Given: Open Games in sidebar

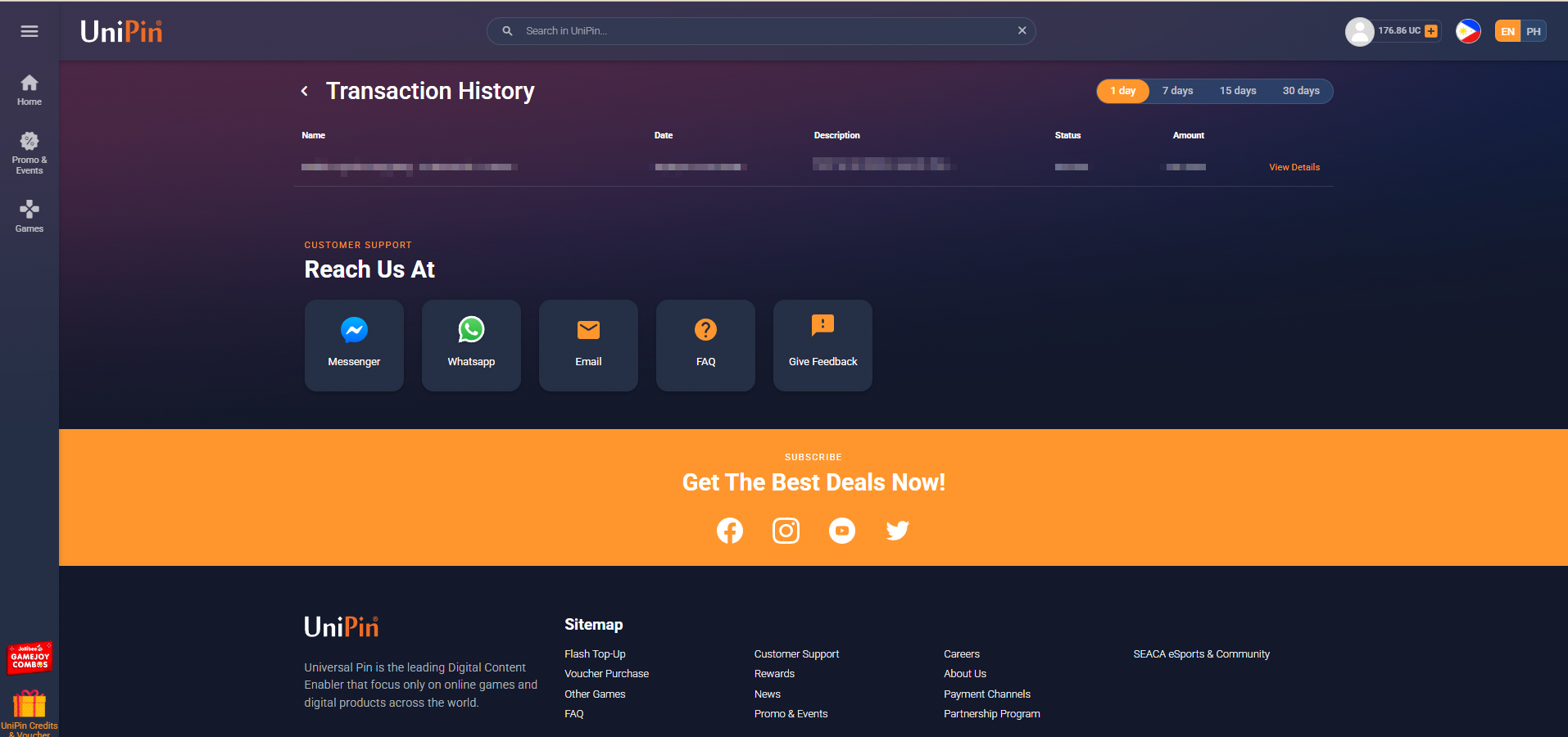Looking at the screenshot, I should (x=29, y=216).
